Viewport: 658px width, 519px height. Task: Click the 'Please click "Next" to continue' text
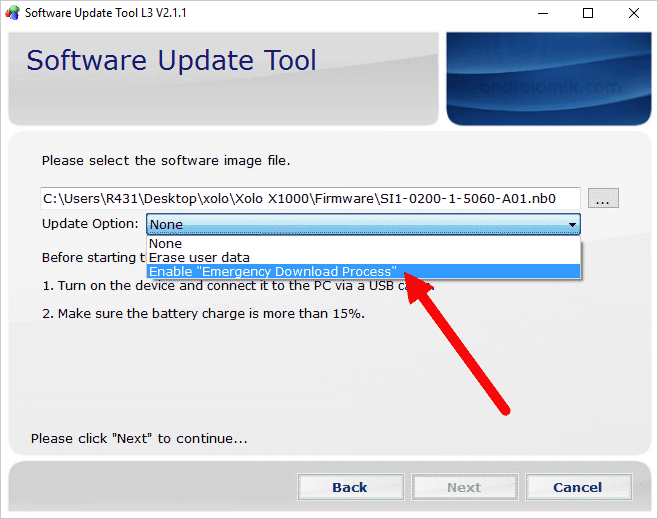[x=139, y=438]
